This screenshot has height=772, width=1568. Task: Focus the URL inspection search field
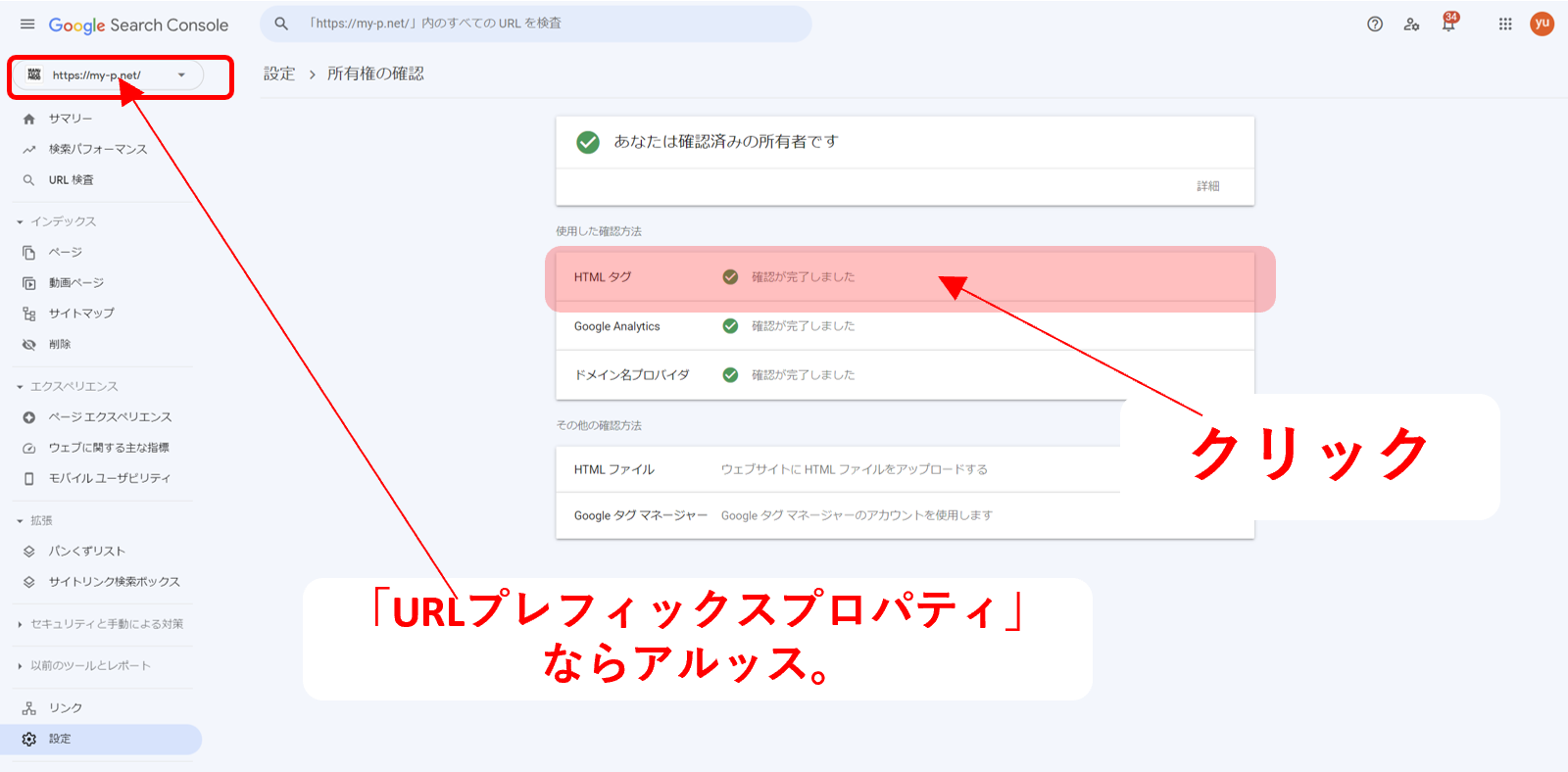click(x=536, y=24)
